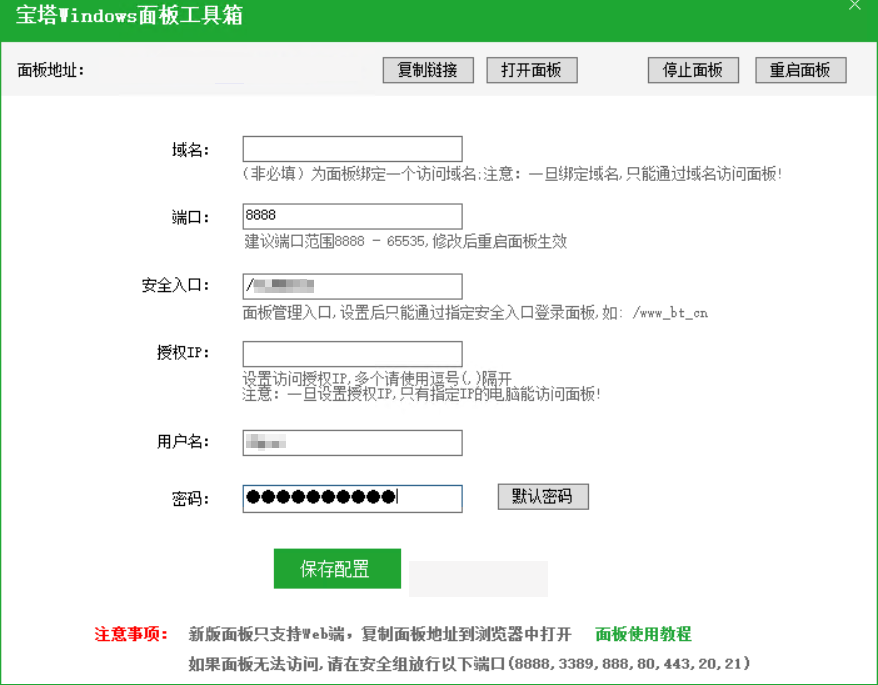878x685 pixels.
Task: Save settings with the green 保存配置 button
Action: (x=338, y=568)
